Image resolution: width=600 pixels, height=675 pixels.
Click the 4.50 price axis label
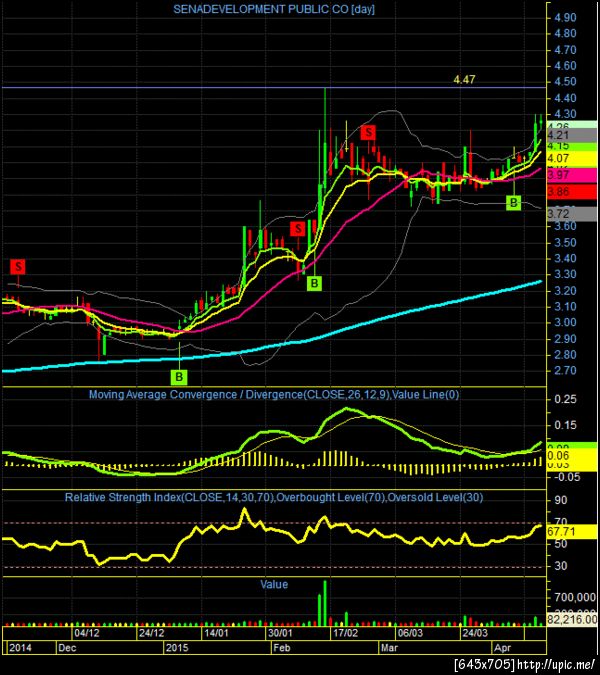coord(565,82)
